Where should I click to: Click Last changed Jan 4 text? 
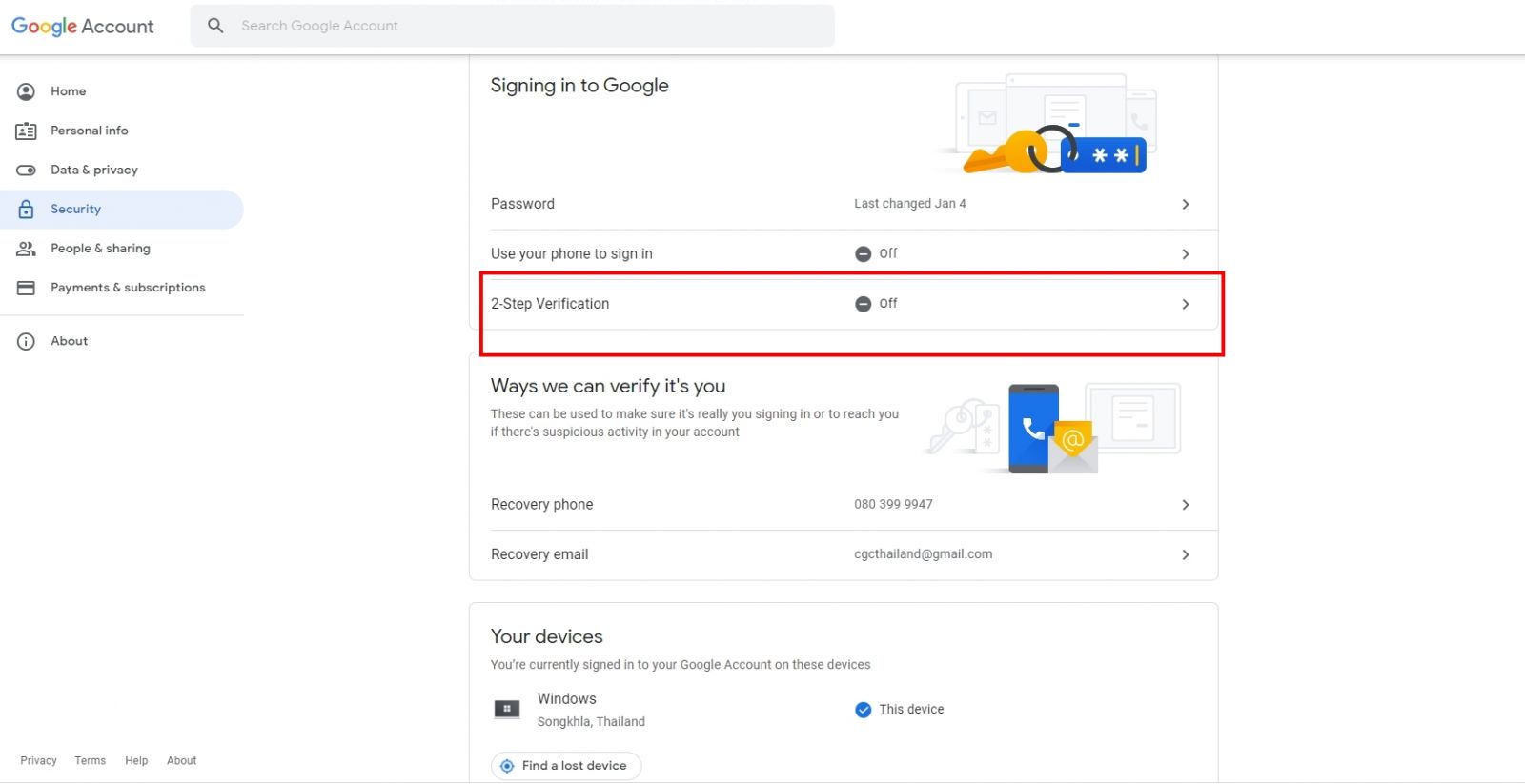[910, 204]
